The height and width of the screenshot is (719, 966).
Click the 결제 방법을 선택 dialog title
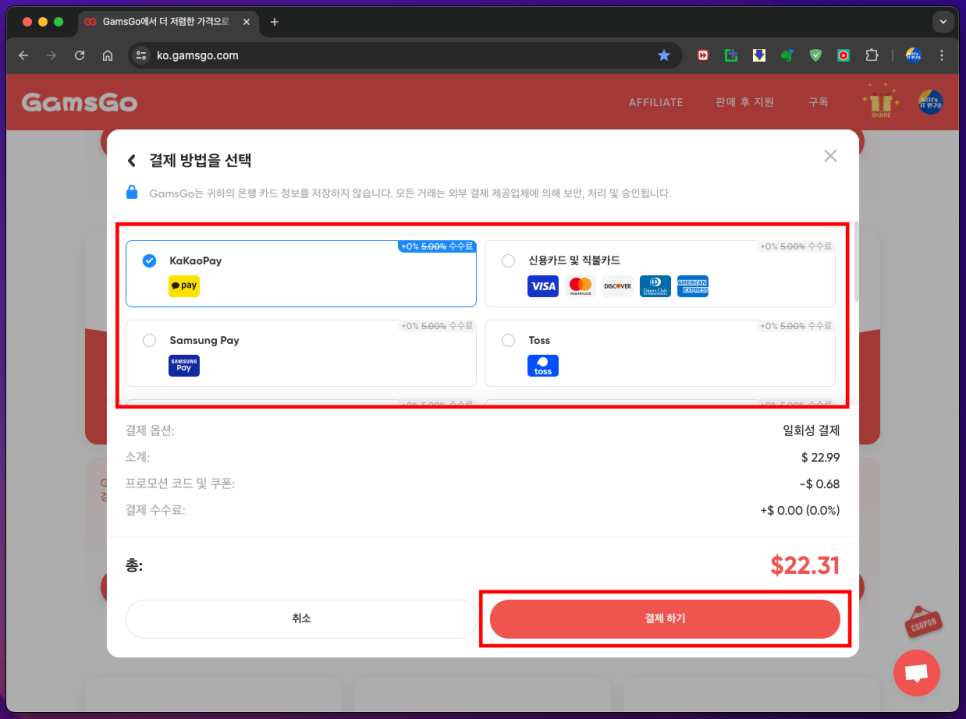(200, 161)
